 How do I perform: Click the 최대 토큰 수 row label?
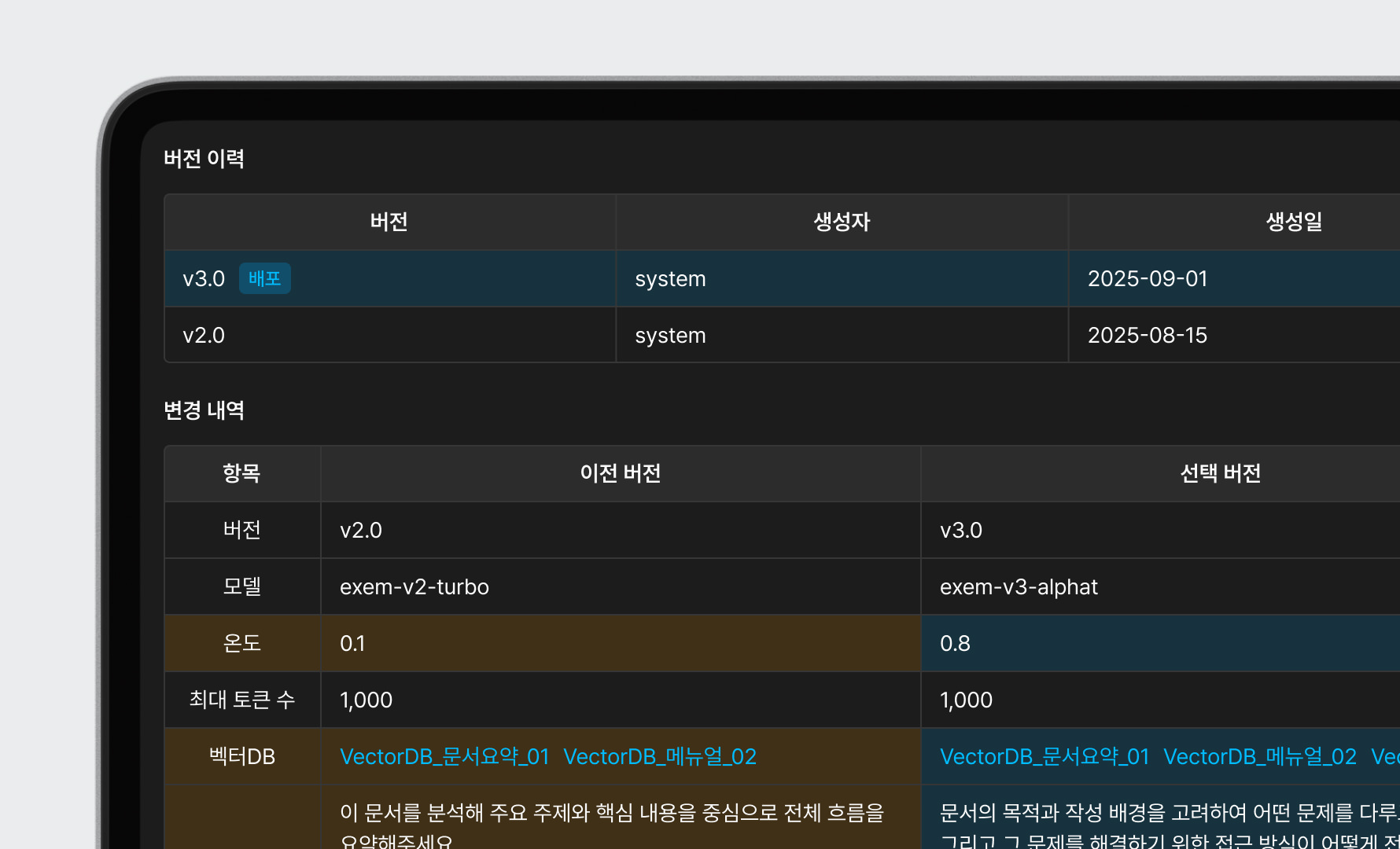coord(241,700)
